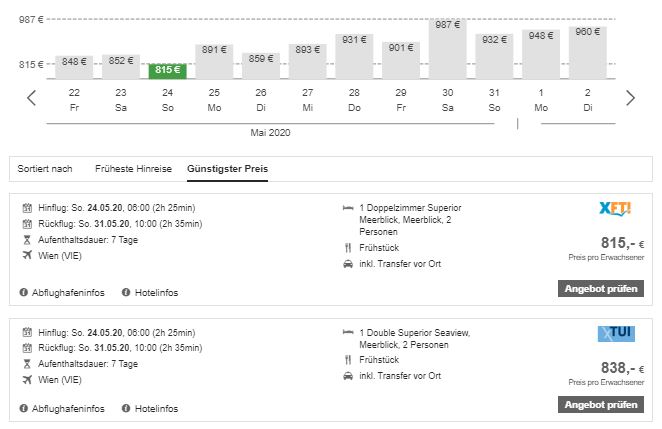Sort by Günstigster Preis
Image resolution: width=662 pixels, height=429 pixels.
pyautogui.click(x=228, y=169)
